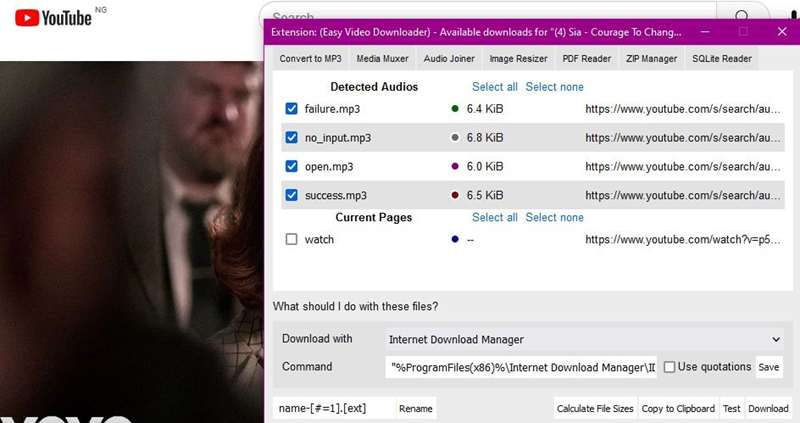800x423 pixels.
Task: Click Select all under Detected Audios
Action: pos(495,87)
